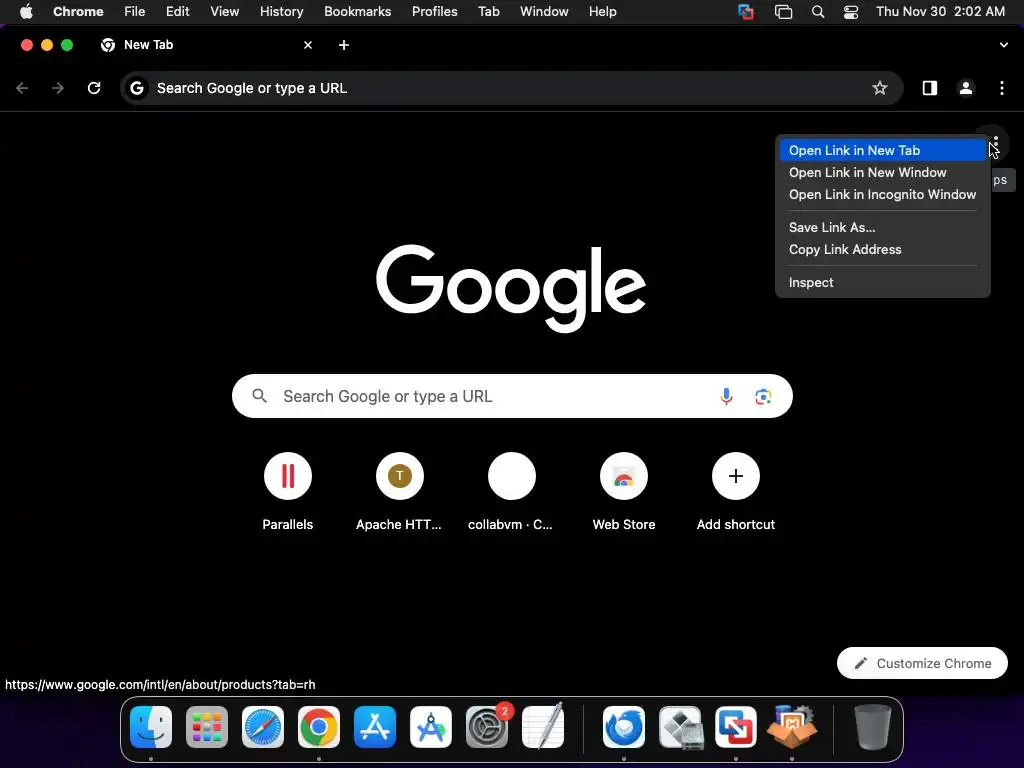Open the File menu

[135, 12]
